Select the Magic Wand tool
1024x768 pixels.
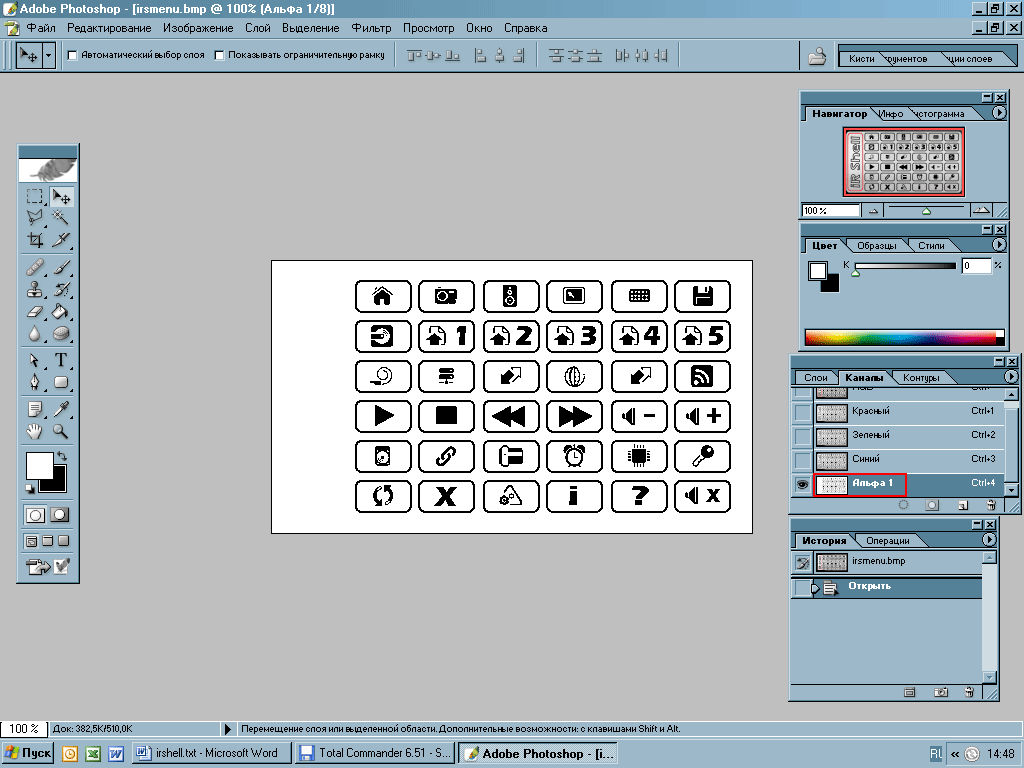pos(61,217)
